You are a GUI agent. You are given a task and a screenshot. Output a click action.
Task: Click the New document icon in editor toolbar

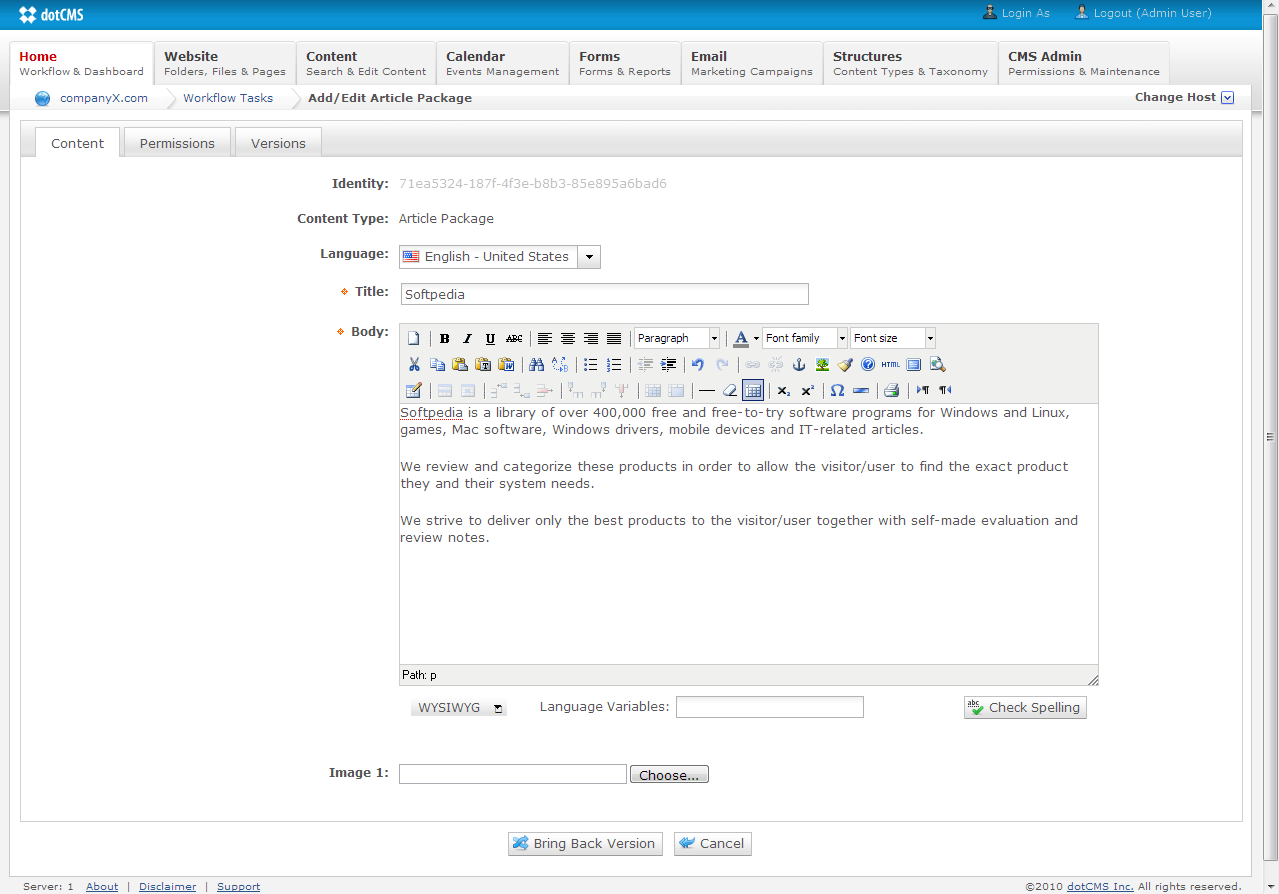point(413,338)
